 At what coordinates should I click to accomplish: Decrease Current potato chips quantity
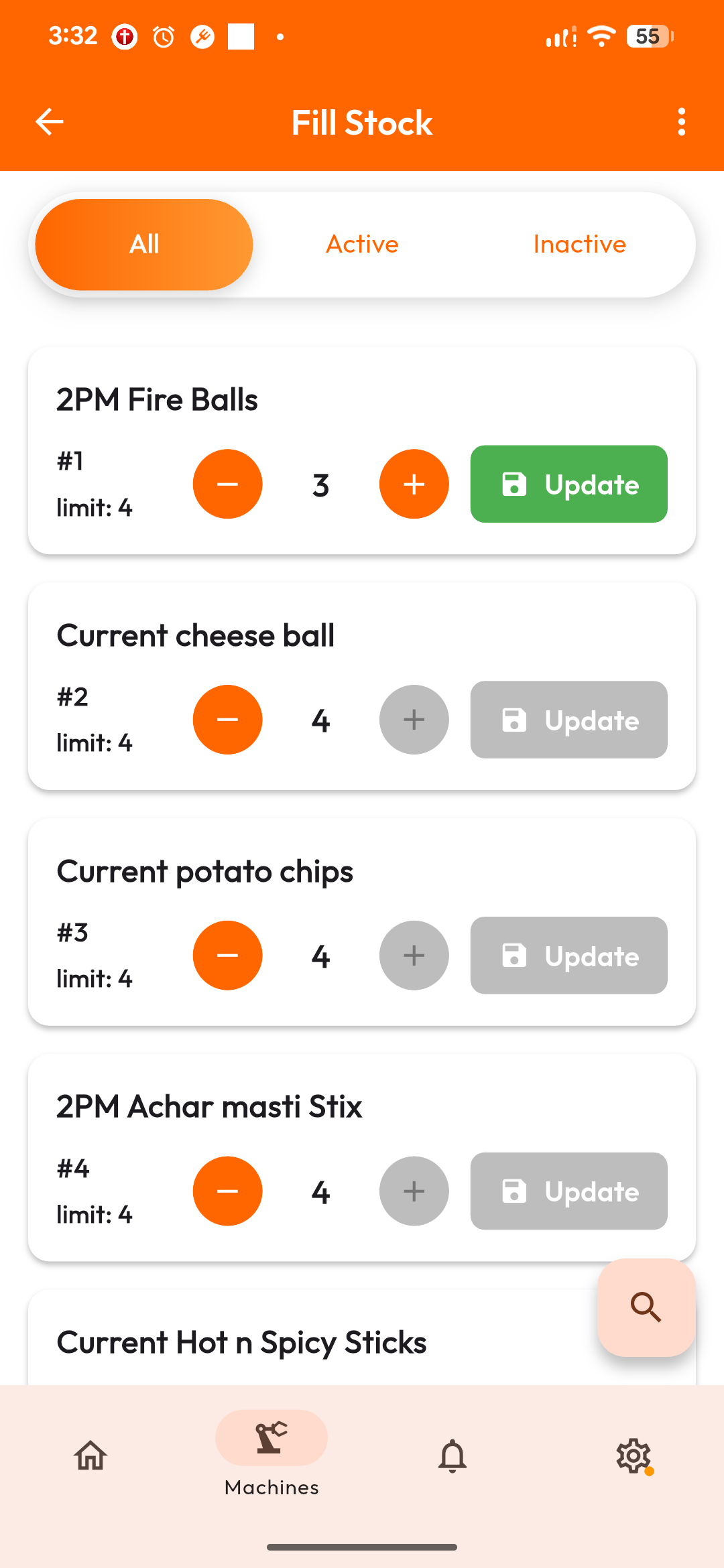227,956
